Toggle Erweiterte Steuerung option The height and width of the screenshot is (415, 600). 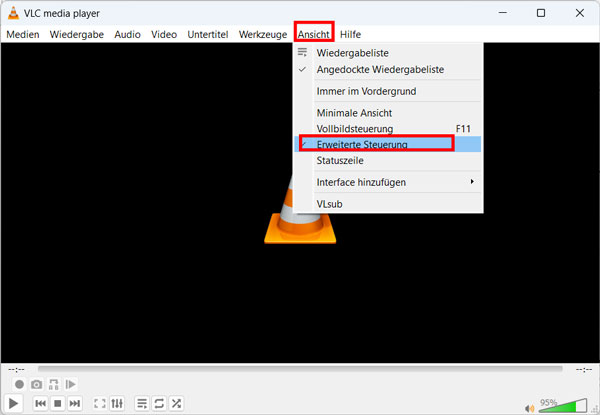pyautogui.click(x=387, y=144)
